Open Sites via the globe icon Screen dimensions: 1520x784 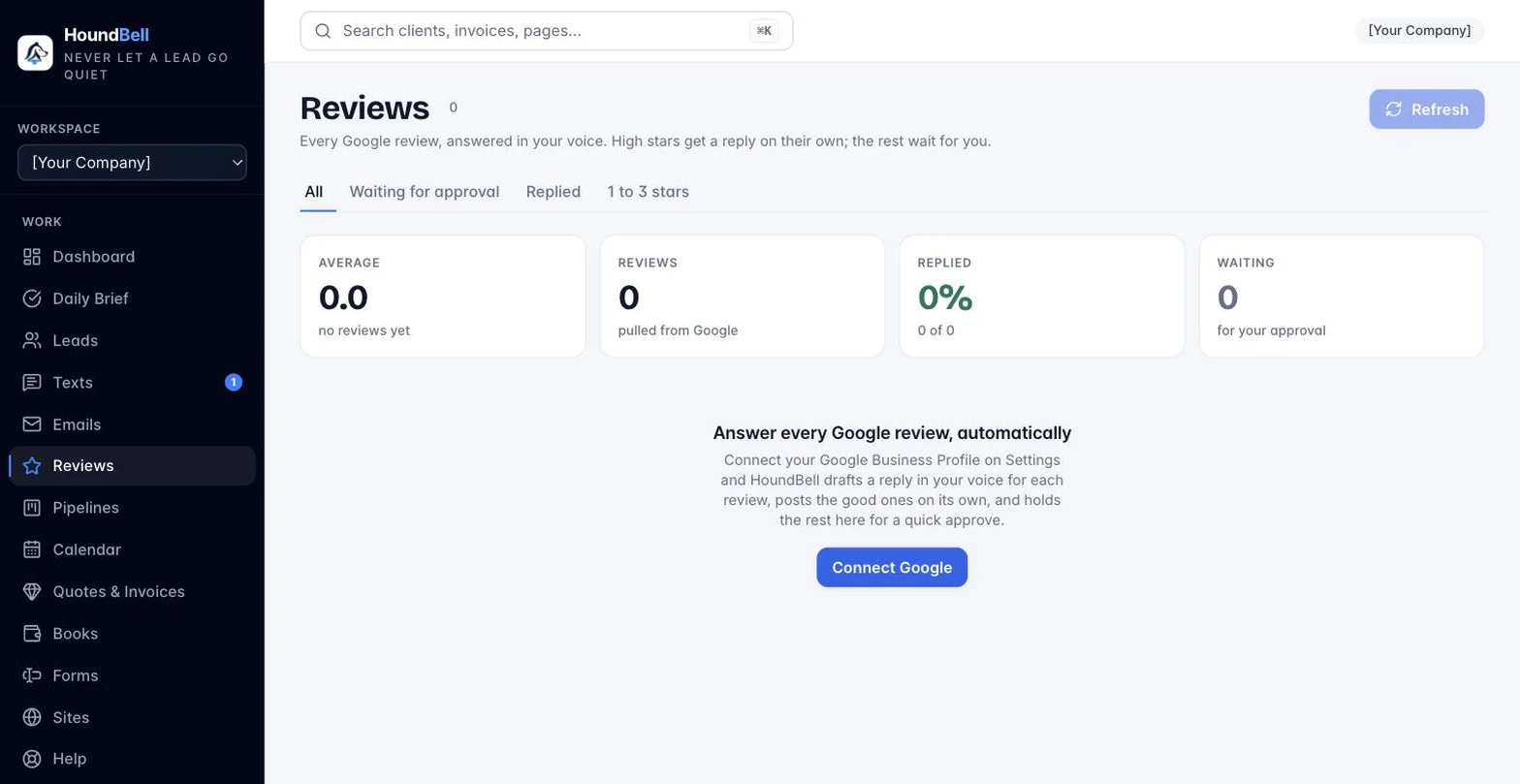pos(32,717)
